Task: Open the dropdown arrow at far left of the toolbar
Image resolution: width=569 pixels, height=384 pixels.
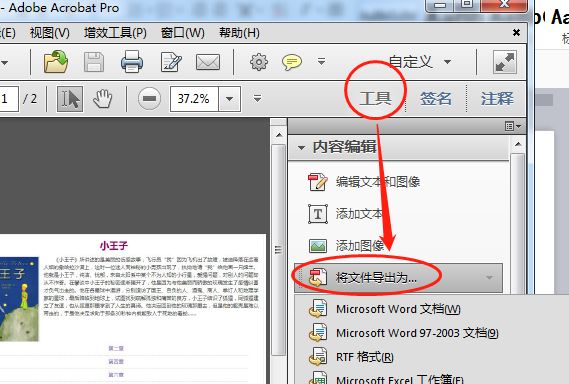Action: [4, 62]
